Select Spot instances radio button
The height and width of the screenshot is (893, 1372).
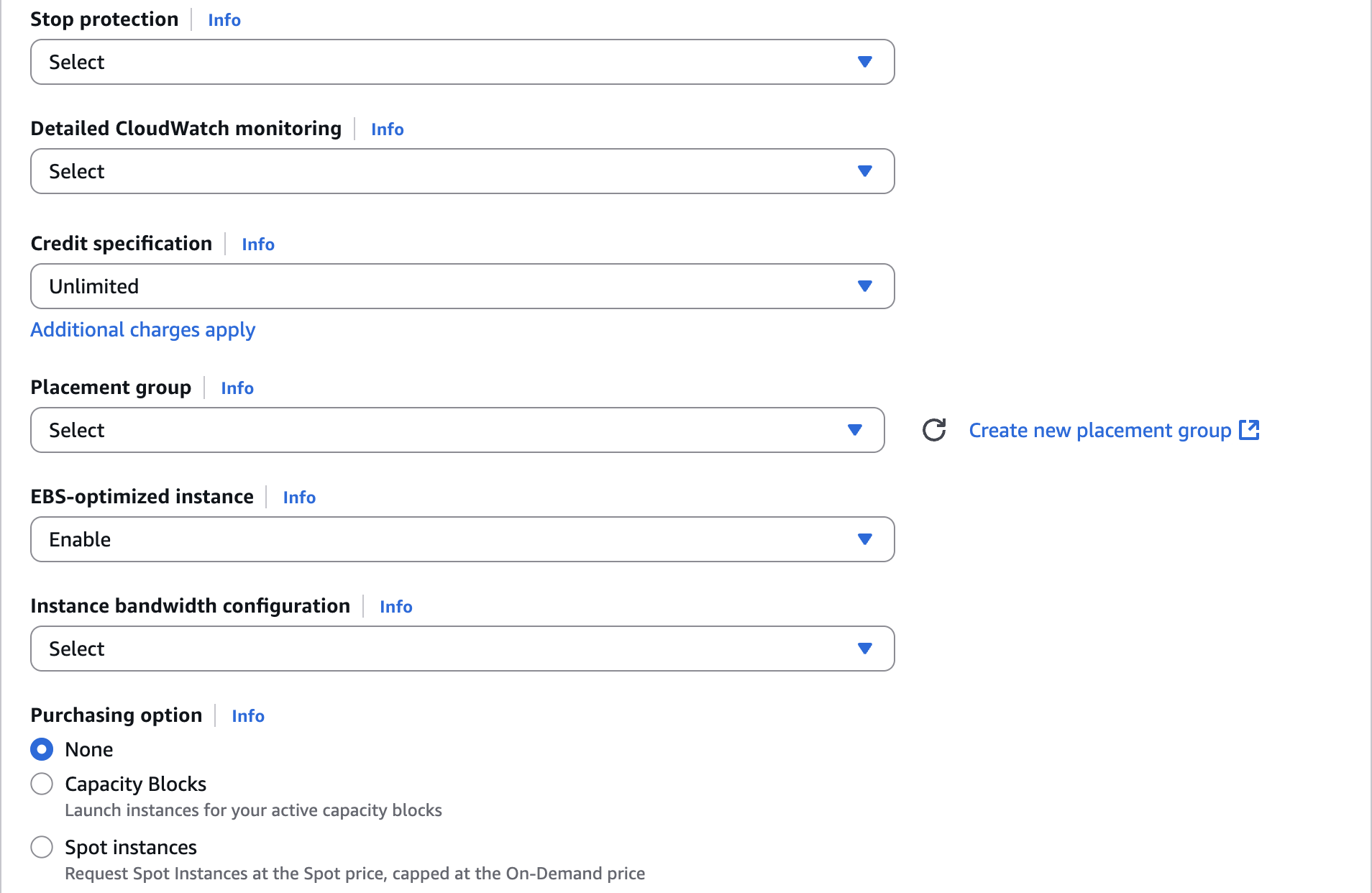(42, 847)
